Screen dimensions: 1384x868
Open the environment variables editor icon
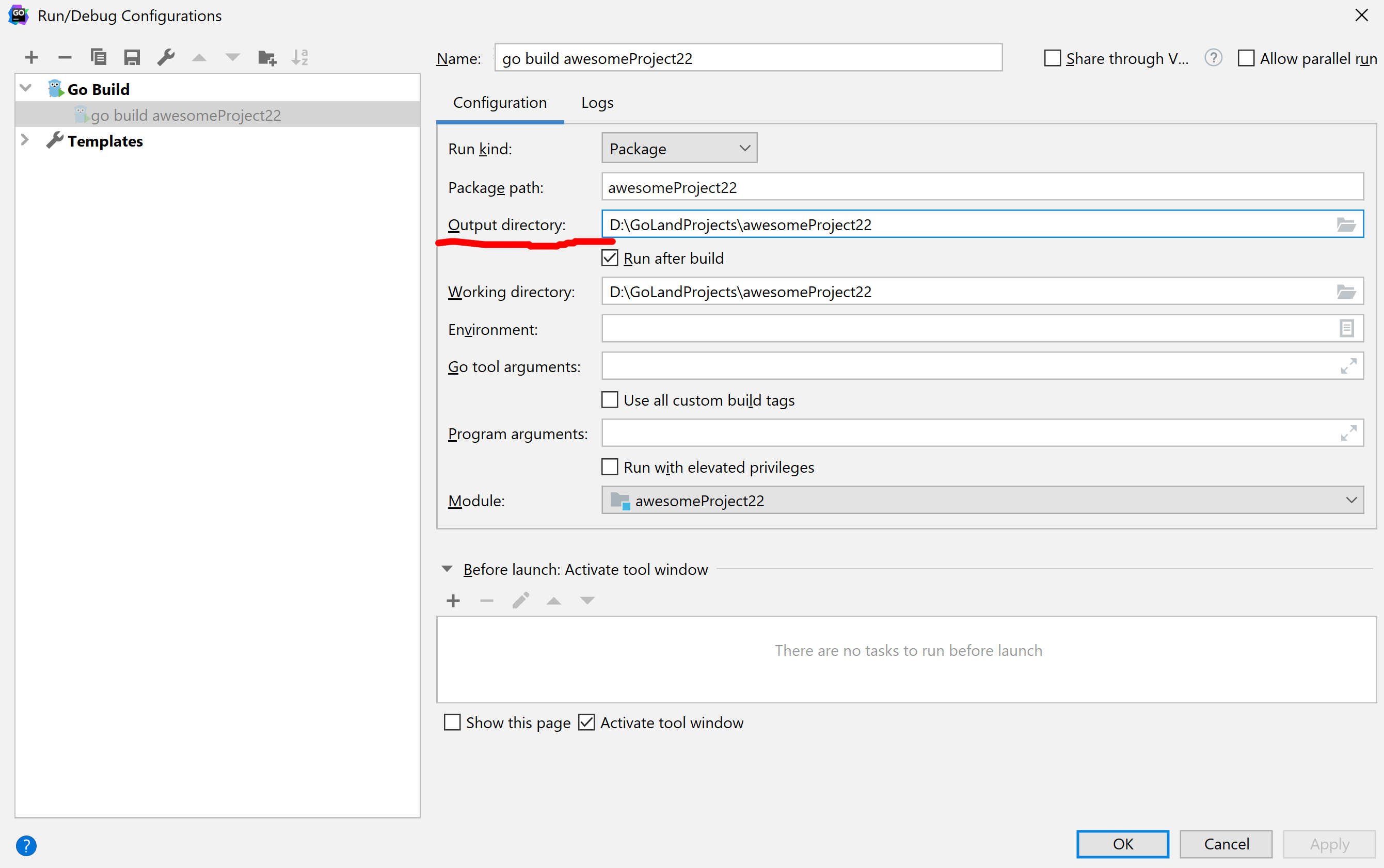(1346, 329)
